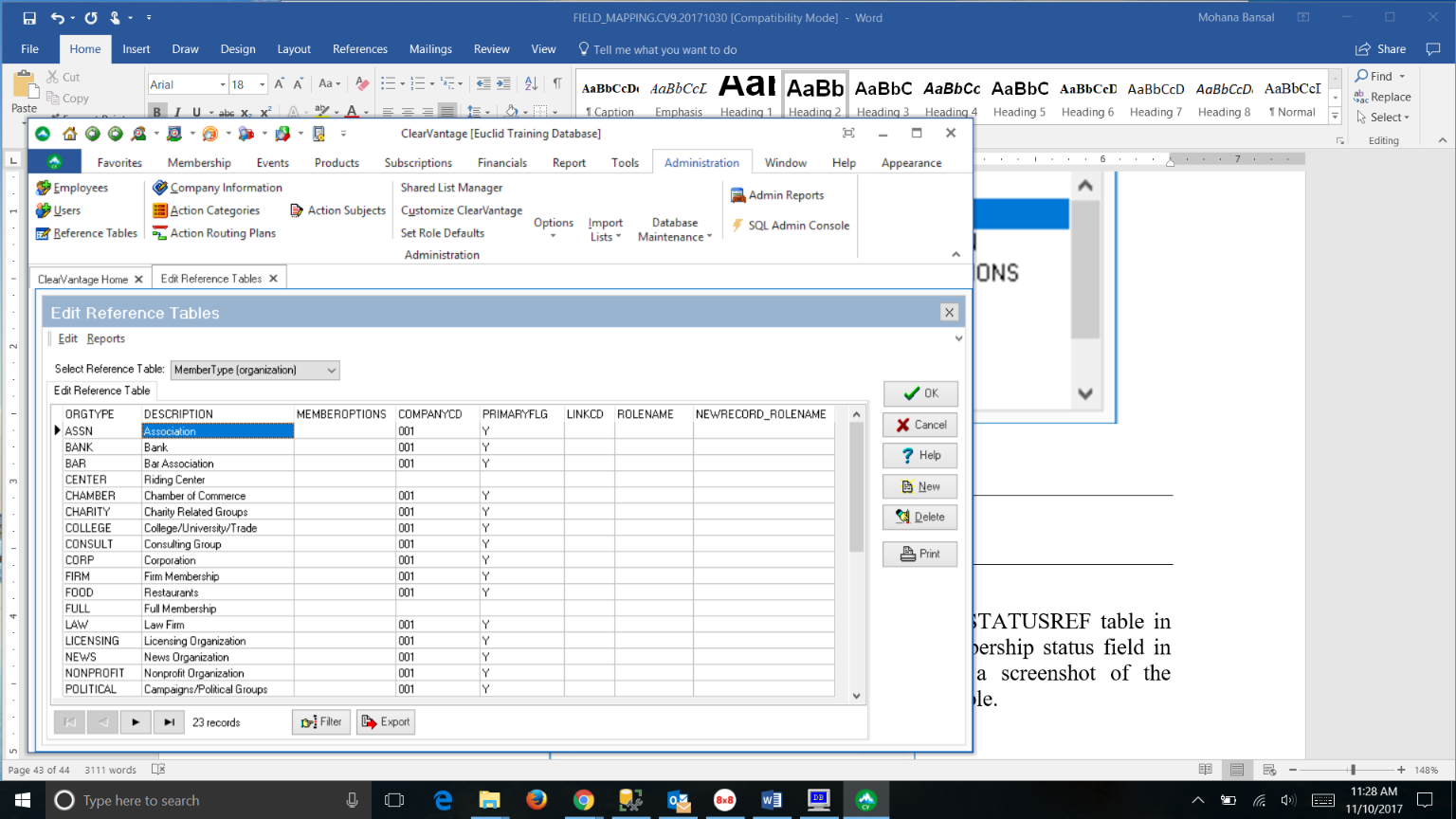This screenshot has width=1456, height=819.
Task: Open Outlook from the taskbar
Action: (679, 800)
